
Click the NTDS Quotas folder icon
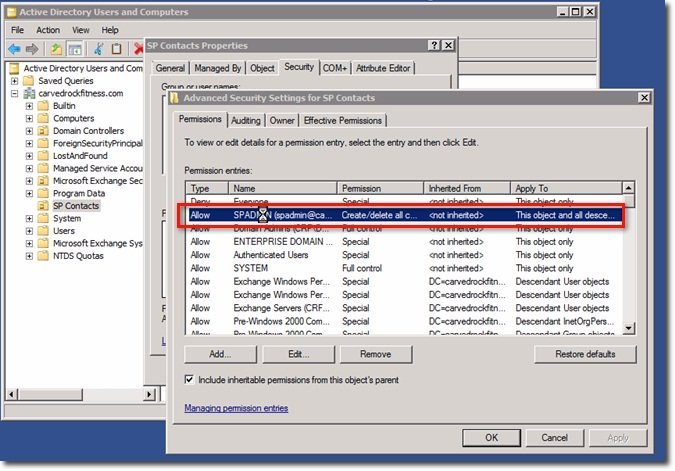(x=43, y=256)
